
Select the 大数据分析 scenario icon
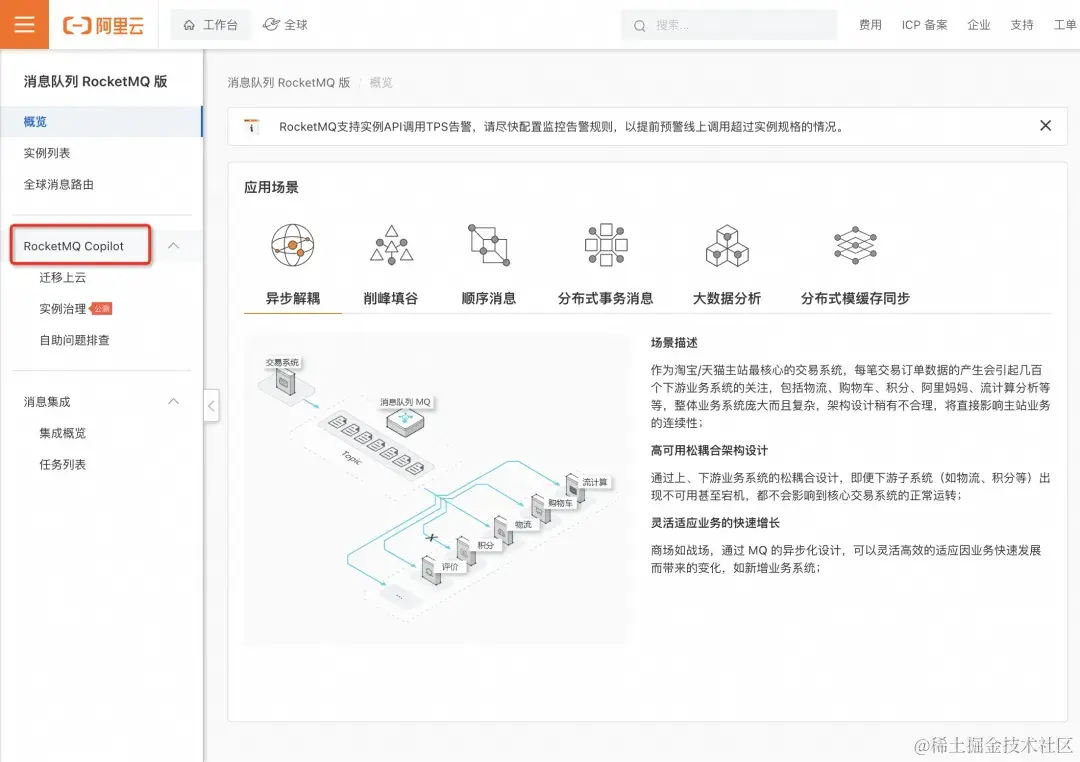pos(727,243)
